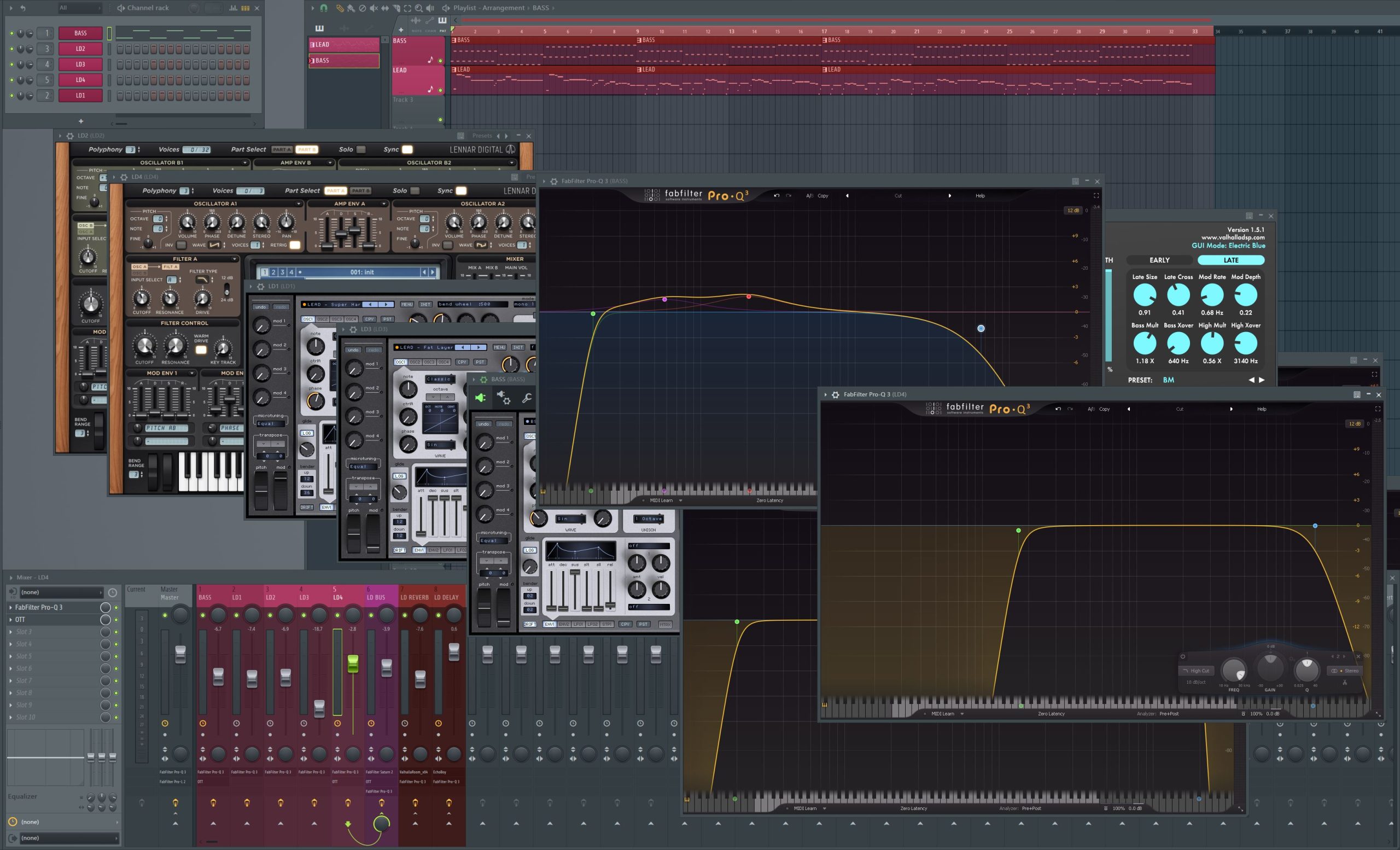Add a new channel with plus button
Image resolution: width=1400 pixels, height=850 pixels.
pyautogui.click(x=81, y=121)
